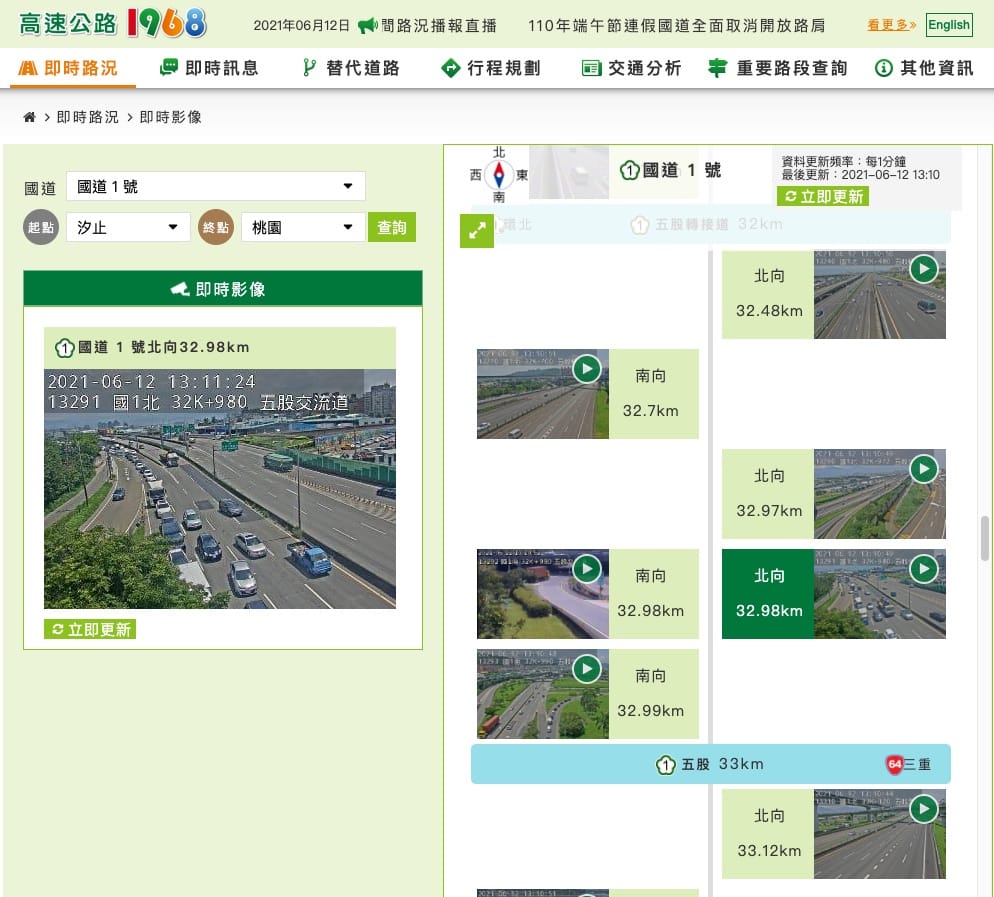Screen dimensions: 994x897
Task: Play the northbound 33.12km camera feed
Action: (924, 809)
